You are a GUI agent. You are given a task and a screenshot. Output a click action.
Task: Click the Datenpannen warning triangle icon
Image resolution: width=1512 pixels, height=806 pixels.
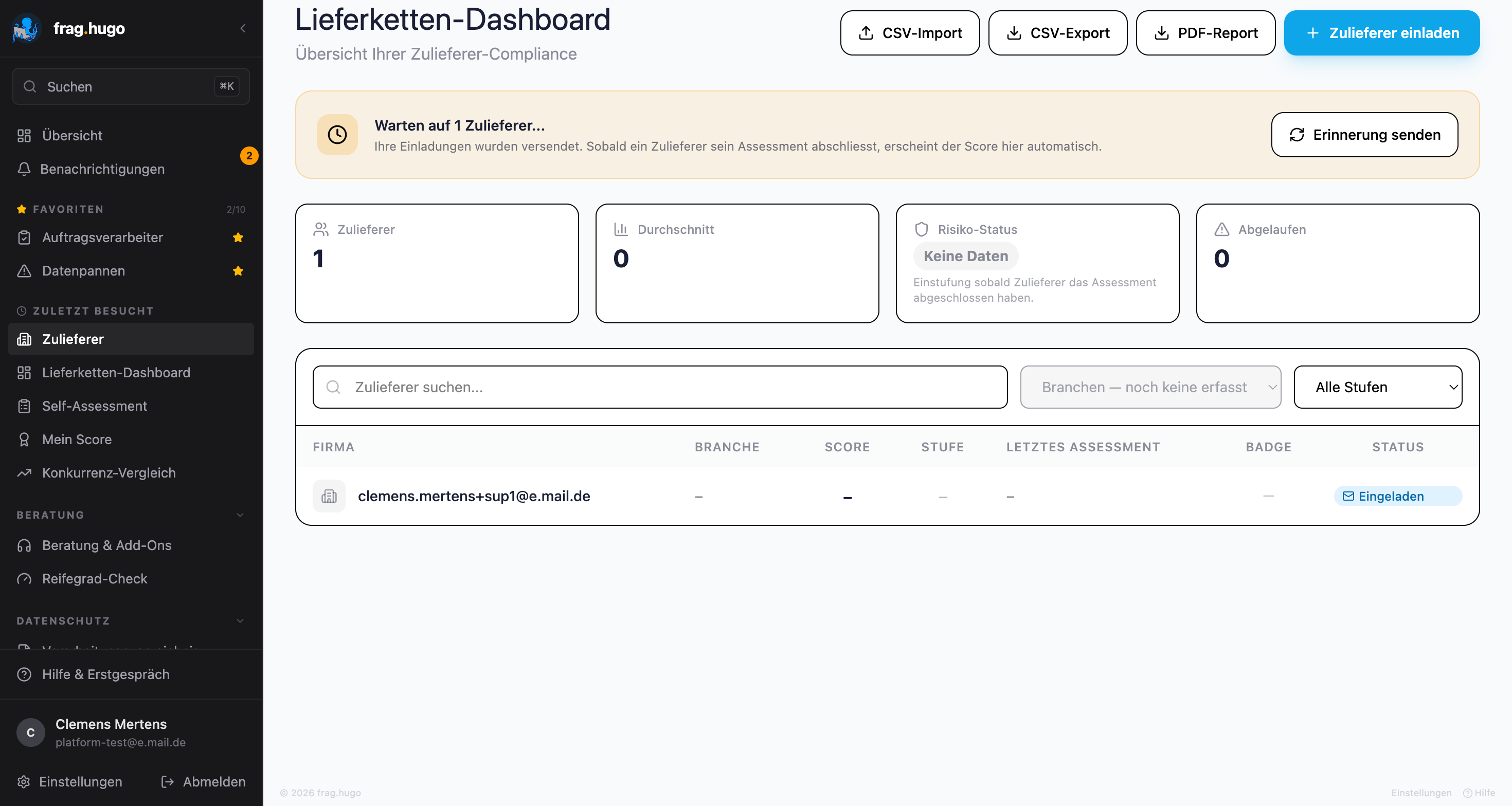tap(24, 271)
